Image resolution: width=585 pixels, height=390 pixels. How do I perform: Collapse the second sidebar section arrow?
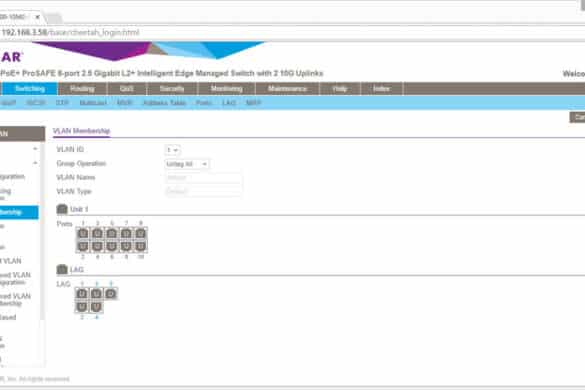35,163
